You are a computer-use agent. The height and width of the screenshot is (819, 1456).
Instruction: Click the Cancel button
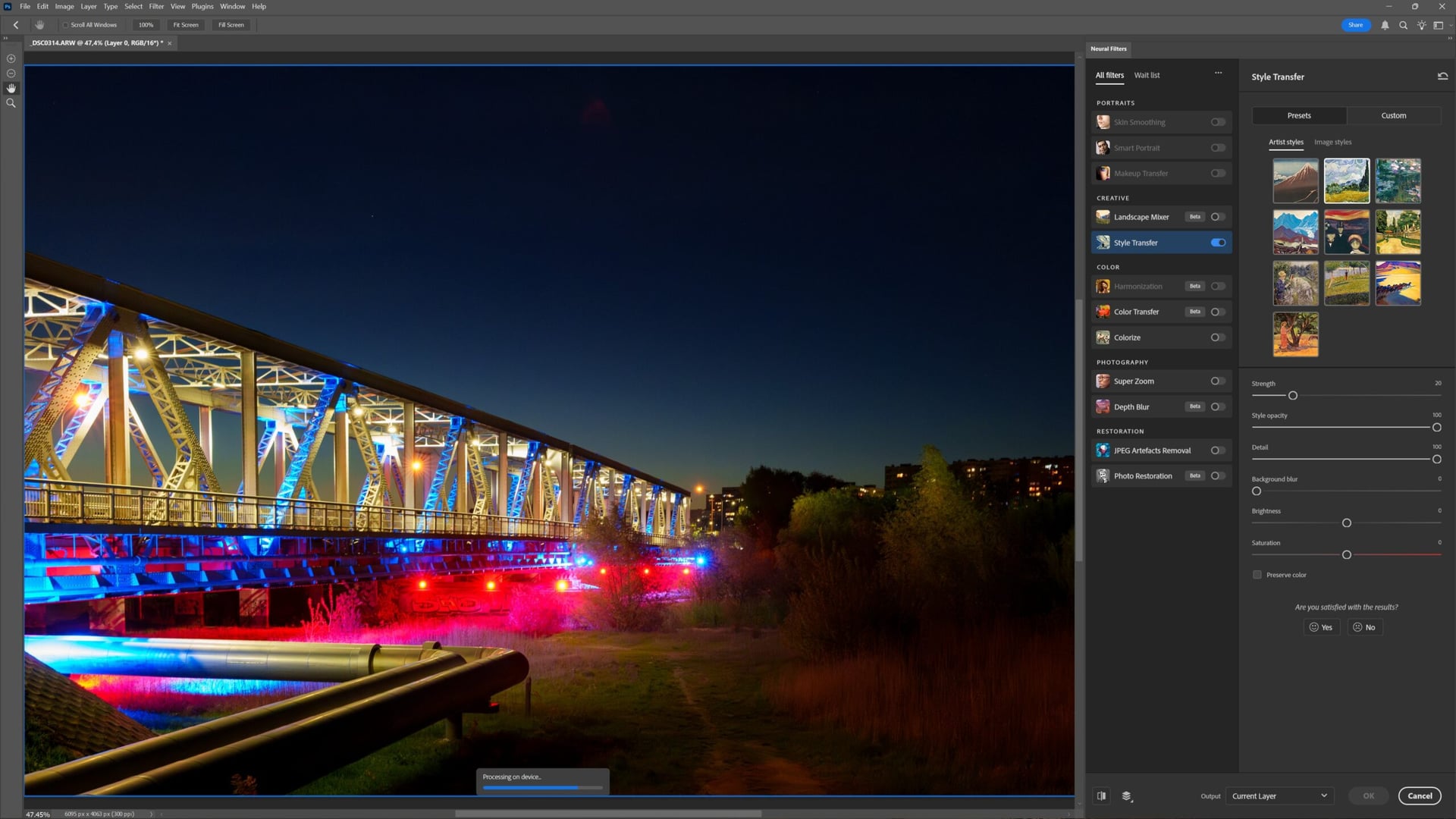1420,795
